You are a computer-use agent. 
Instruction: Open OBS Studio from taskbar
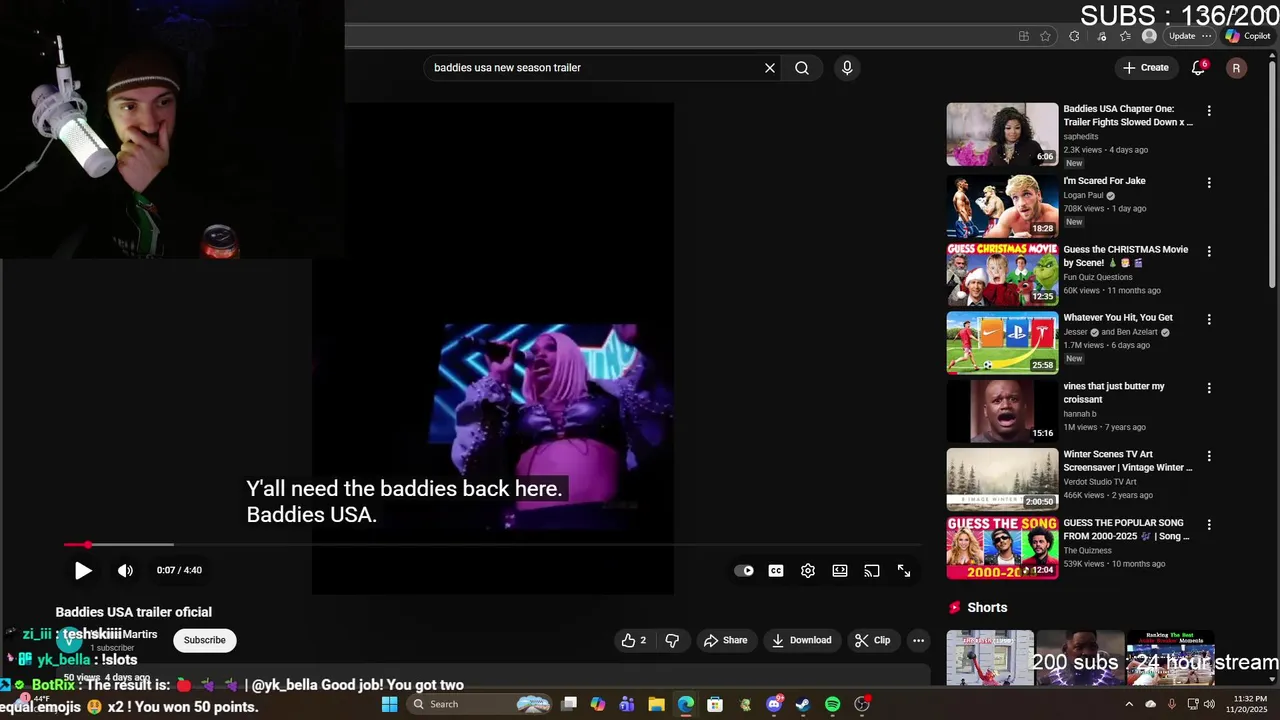tap(862, 704)
